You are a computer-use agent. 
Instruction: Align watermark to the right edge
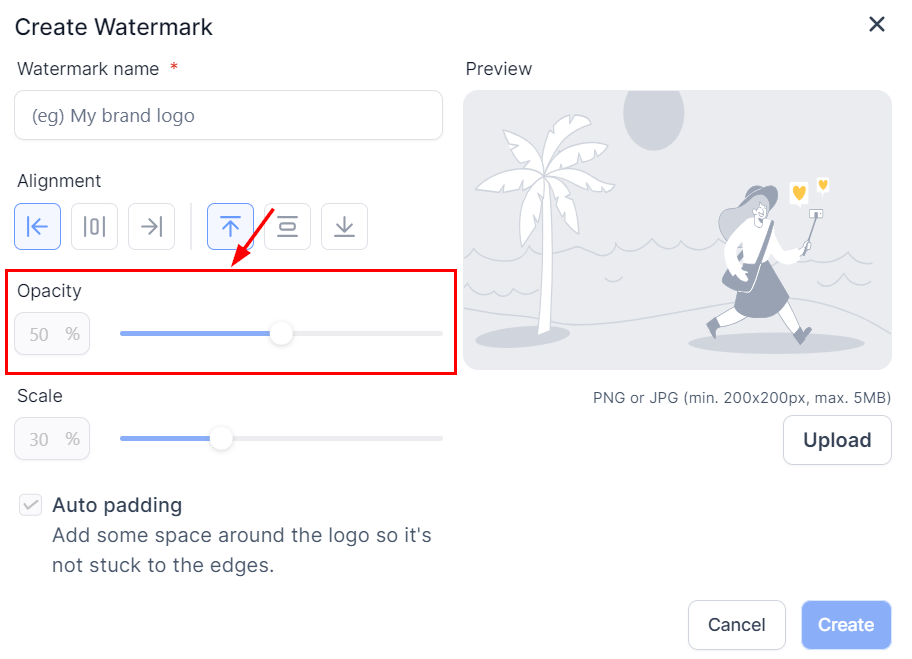[x=151, y=227]
